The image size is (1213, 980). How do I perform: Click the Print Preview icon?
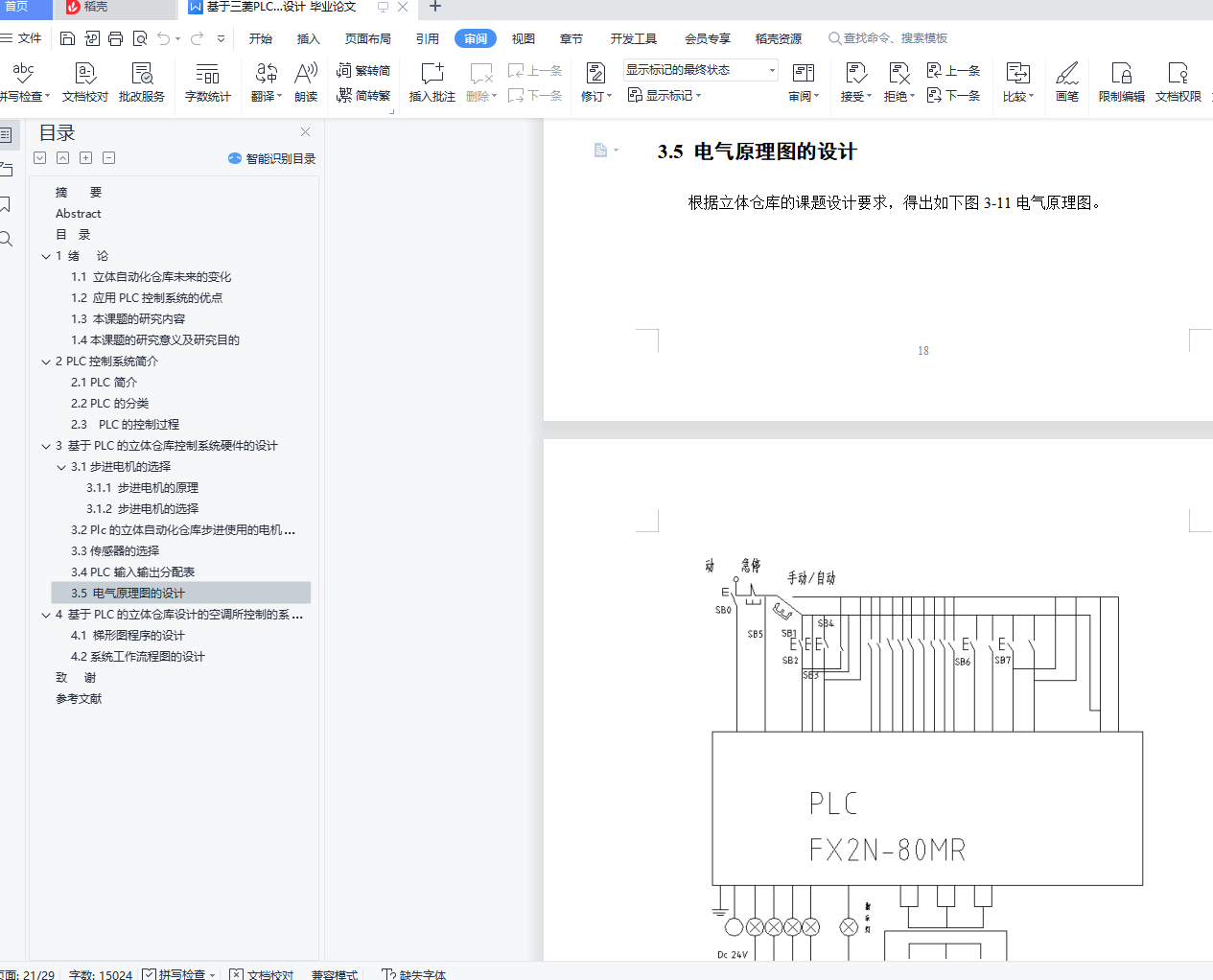140,38
